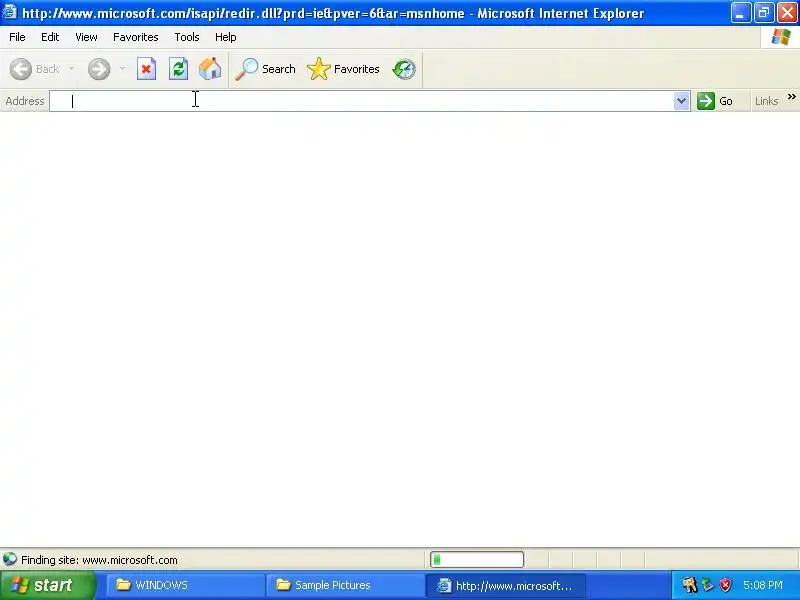This screenshot has width=800, height=600.
Task: Click the red security shield tray icon
Action: click(x=725, y=585)
